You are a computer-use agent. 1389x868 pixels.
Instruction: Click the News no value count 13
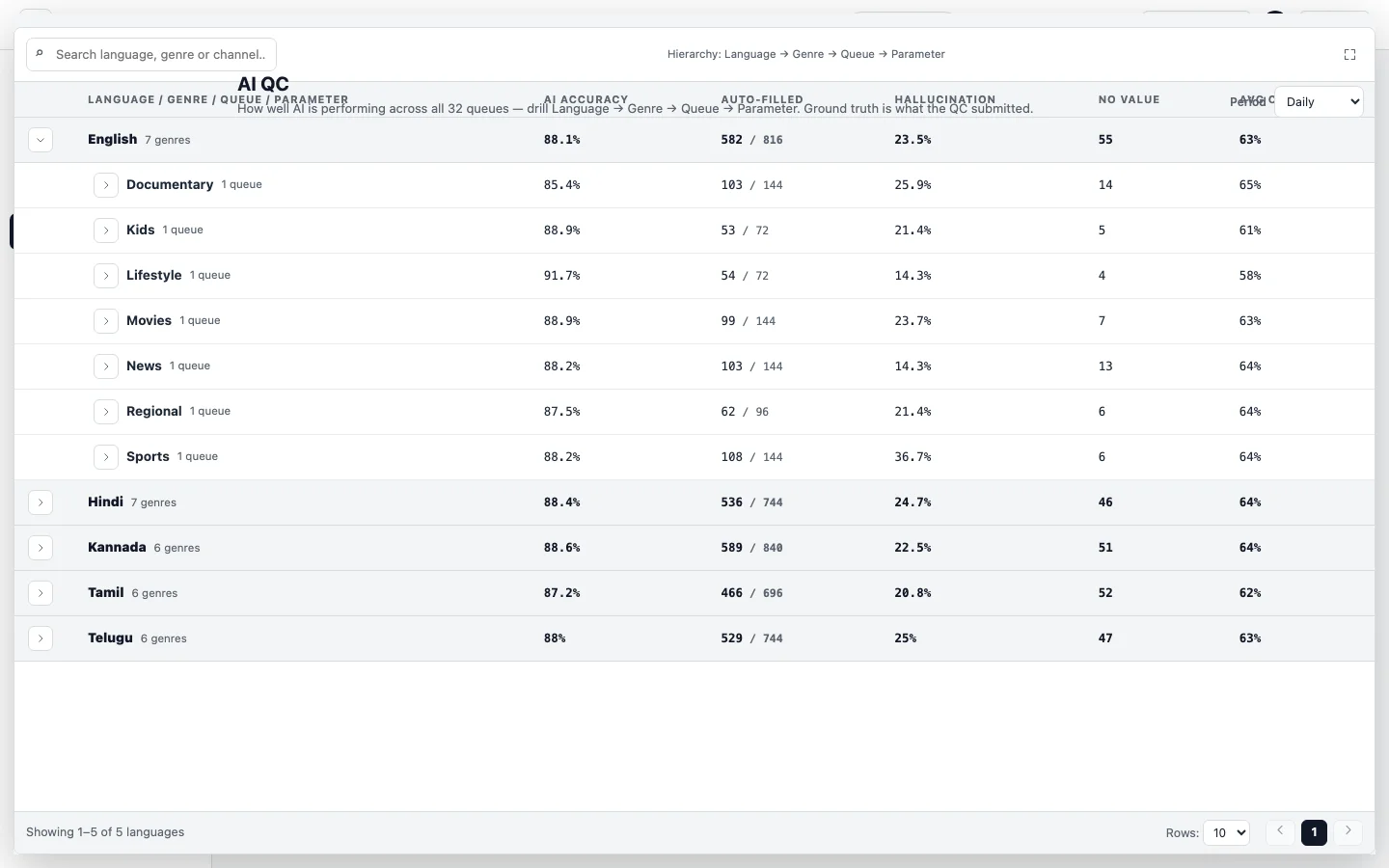[x=1105, y=366]
